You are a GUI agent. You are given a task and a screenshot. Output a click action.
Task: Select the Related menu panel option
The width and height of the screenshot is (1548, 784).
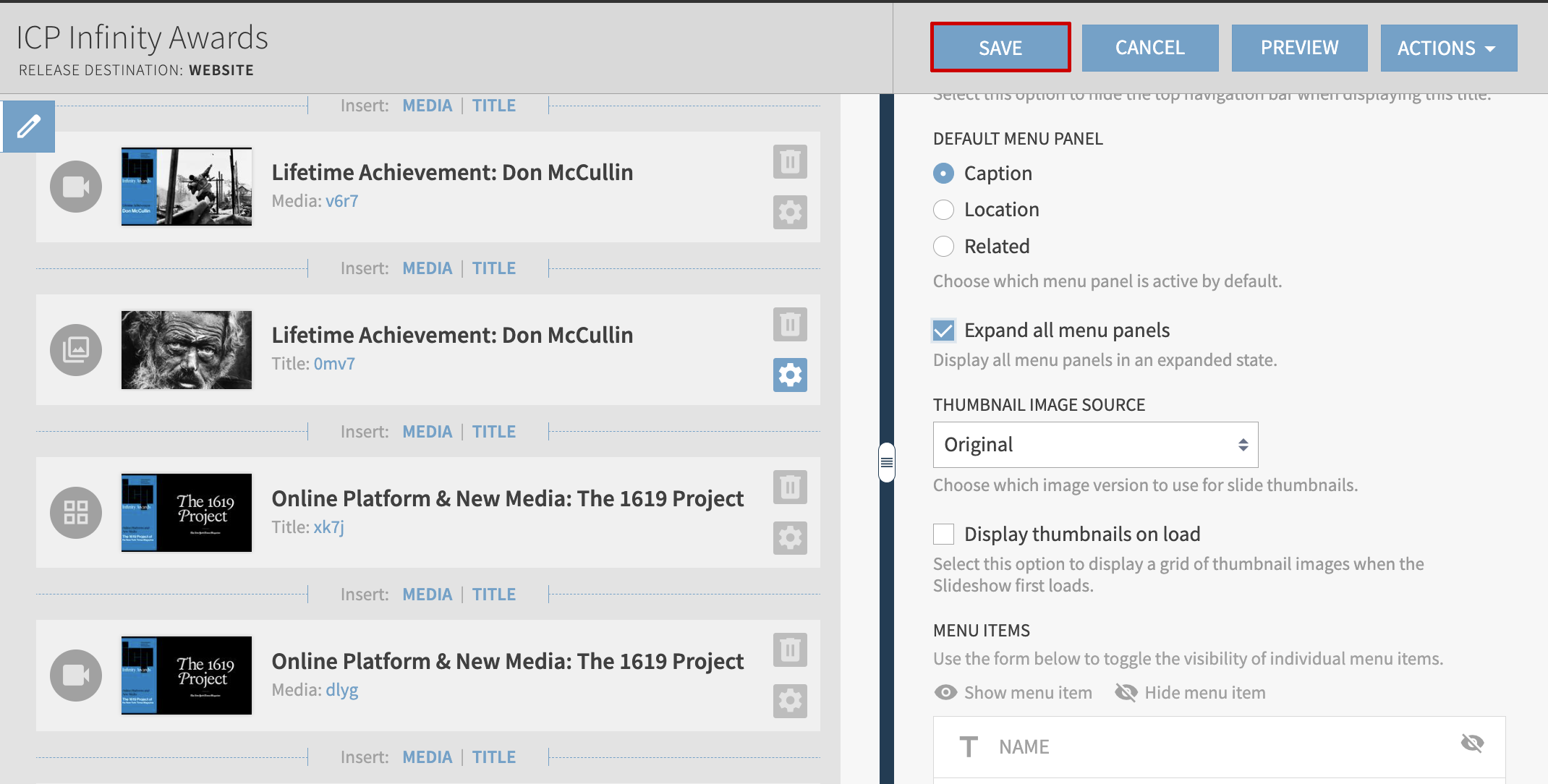(944, 247)
